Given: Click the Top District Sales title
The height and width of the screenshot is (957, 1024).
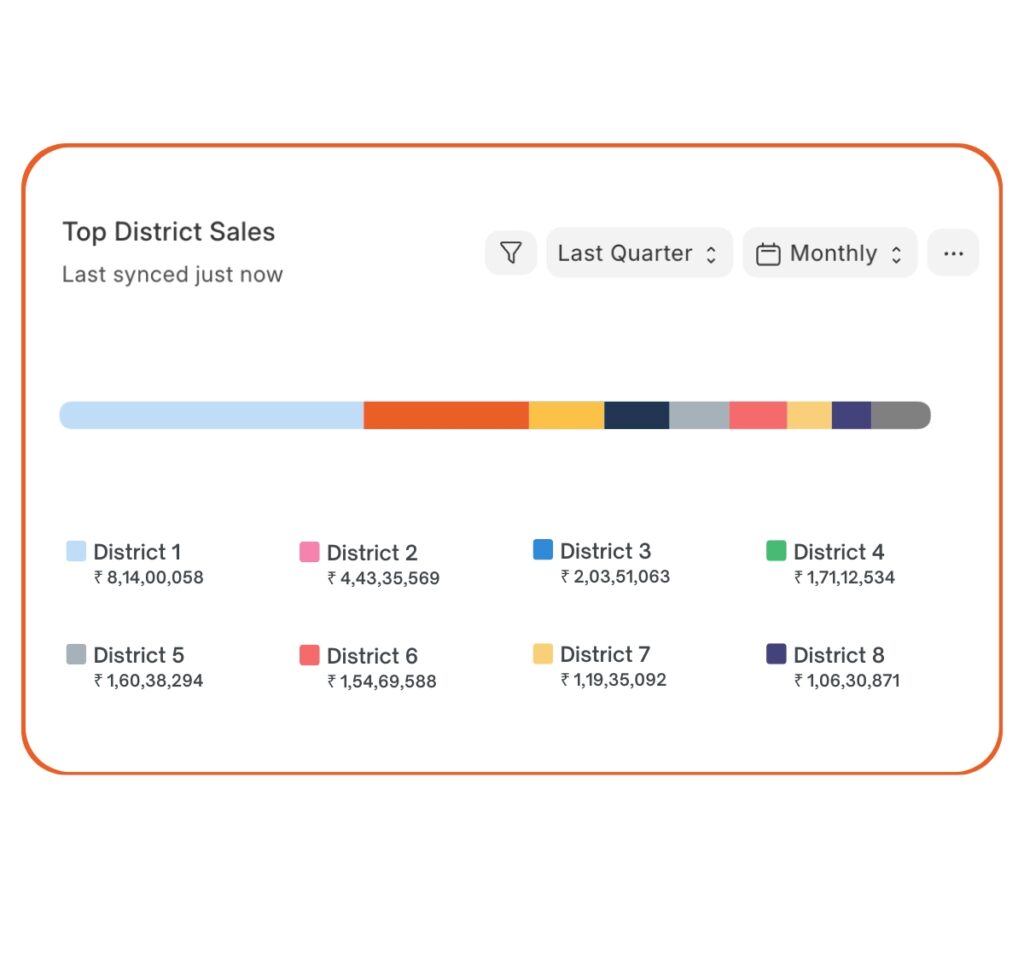Looking at the screenshot, I should tap(168, 232).
